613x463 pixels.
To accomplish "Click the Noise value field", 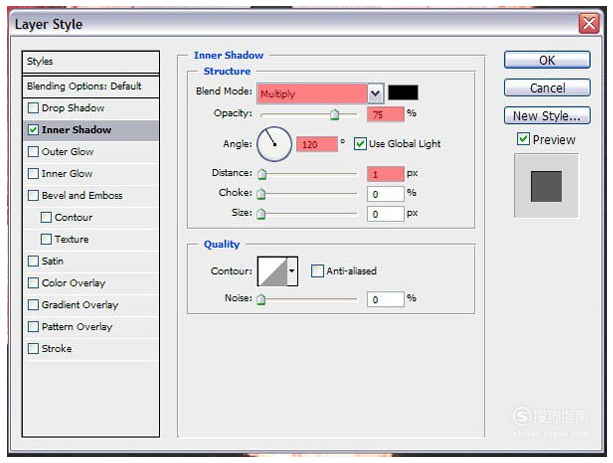I will click(x=385, y=300).
